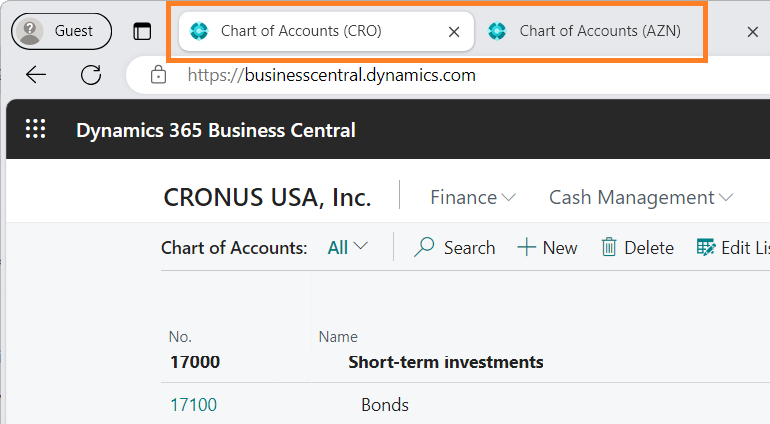Expand the Cash Management menu
The width and height of the screenshot is (770, 424).
[x=641, y=197]
